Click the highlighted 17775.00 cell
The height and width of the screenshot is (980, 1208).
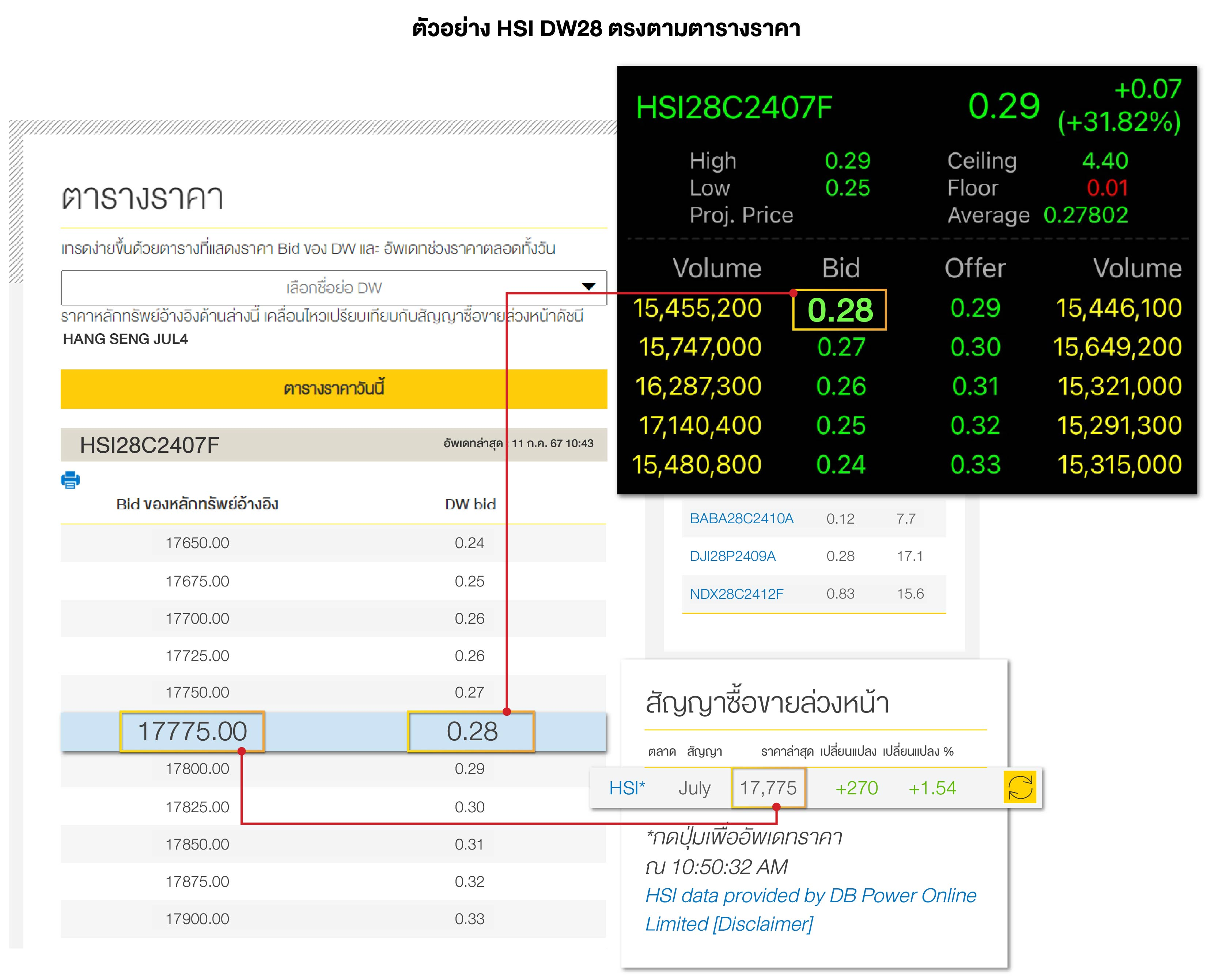point(192,731)
